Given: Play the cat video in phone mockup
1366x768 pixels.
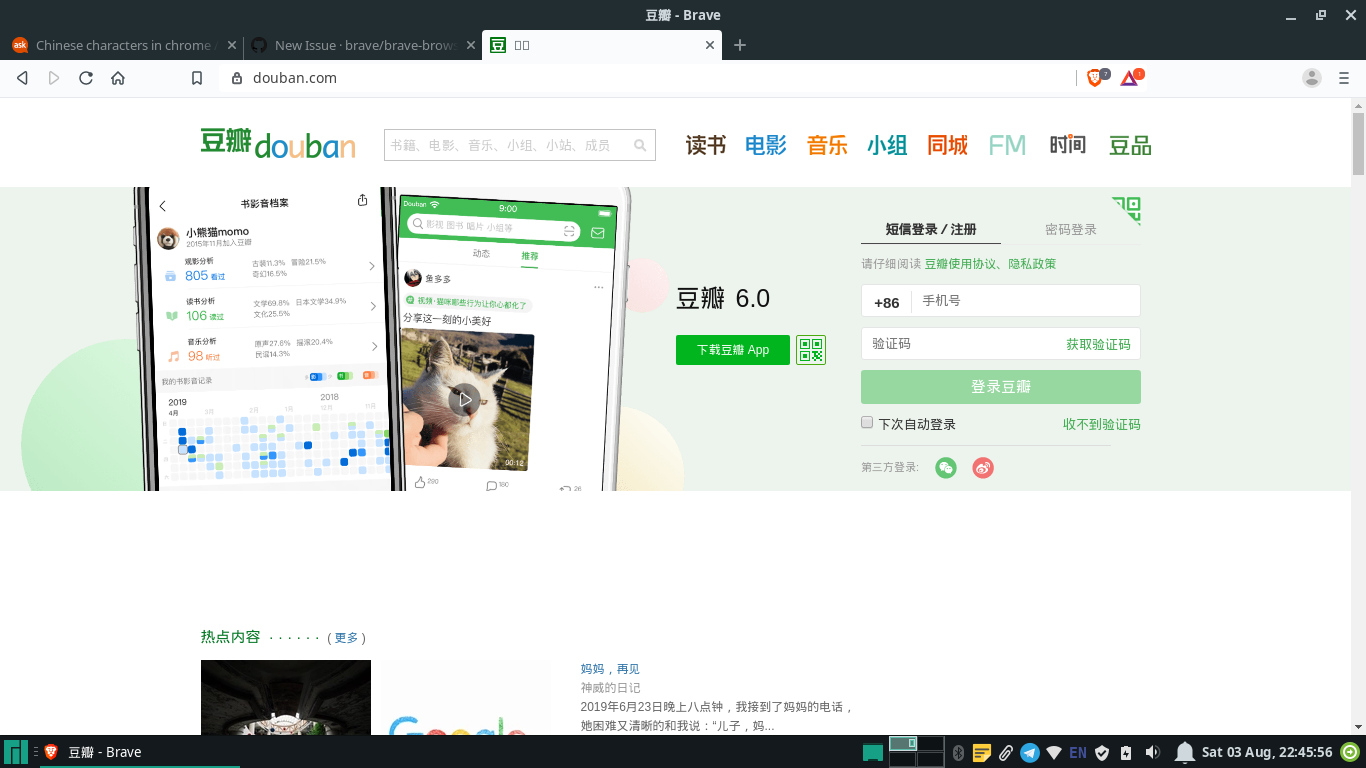Looking at the screenshot, I should (464, 400).
